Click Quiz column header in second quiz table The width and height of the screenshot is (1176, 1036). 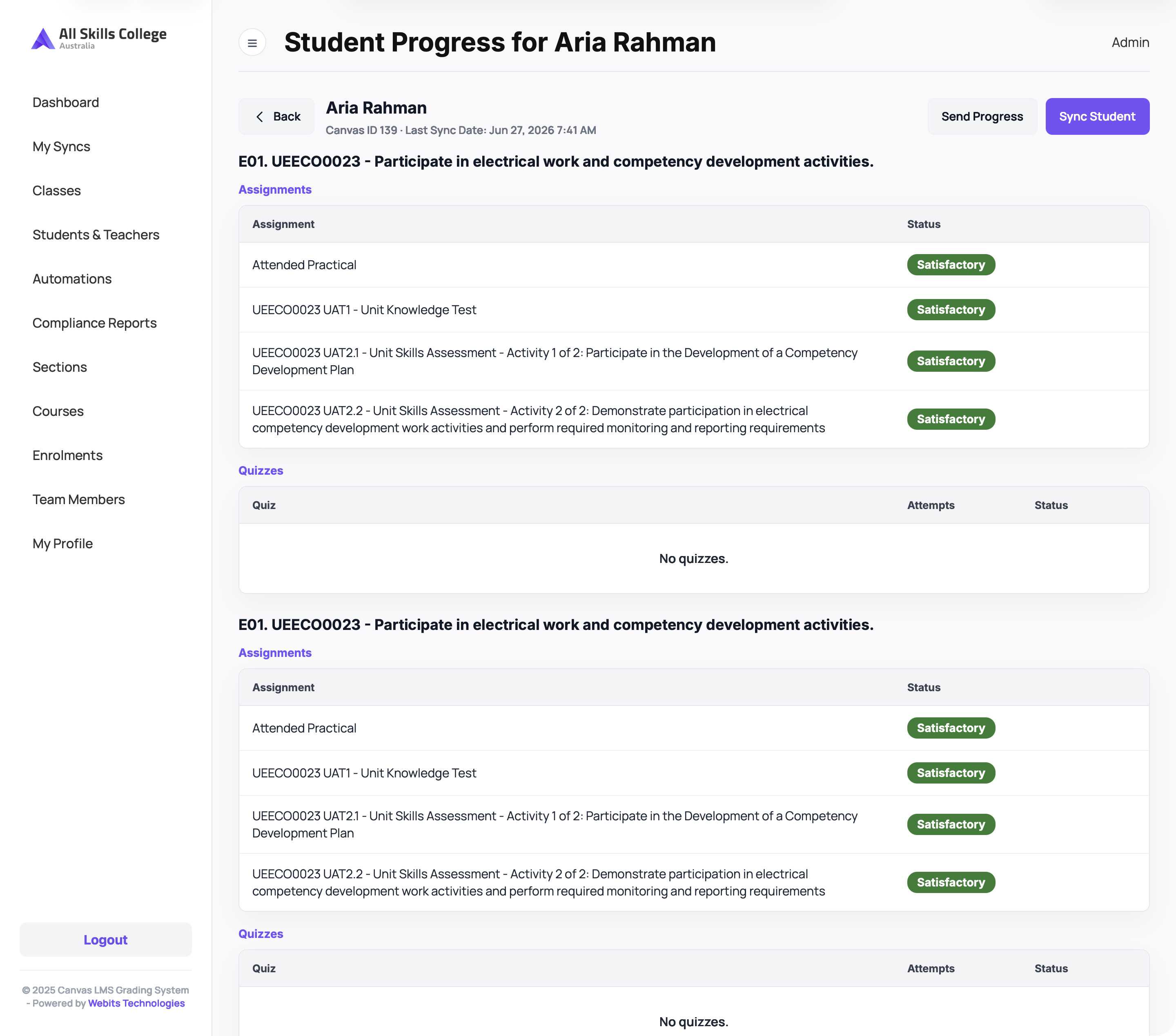click(263, 969)
